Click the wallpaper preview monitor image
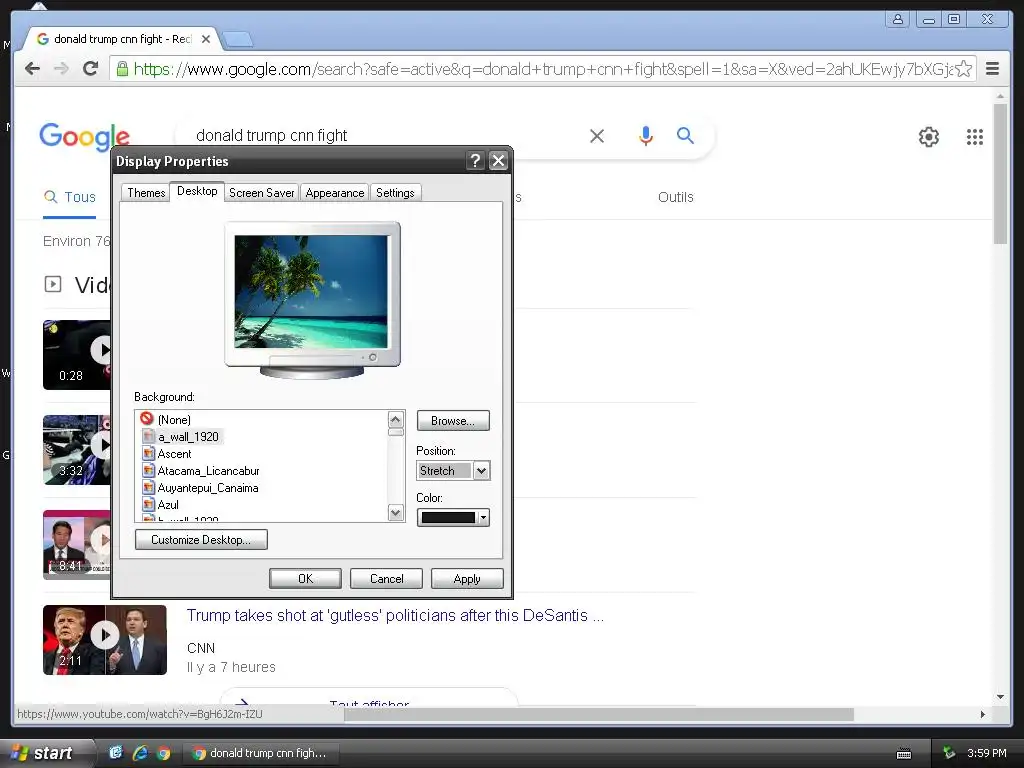1024x768 pixels. click(x=312, y=299)
